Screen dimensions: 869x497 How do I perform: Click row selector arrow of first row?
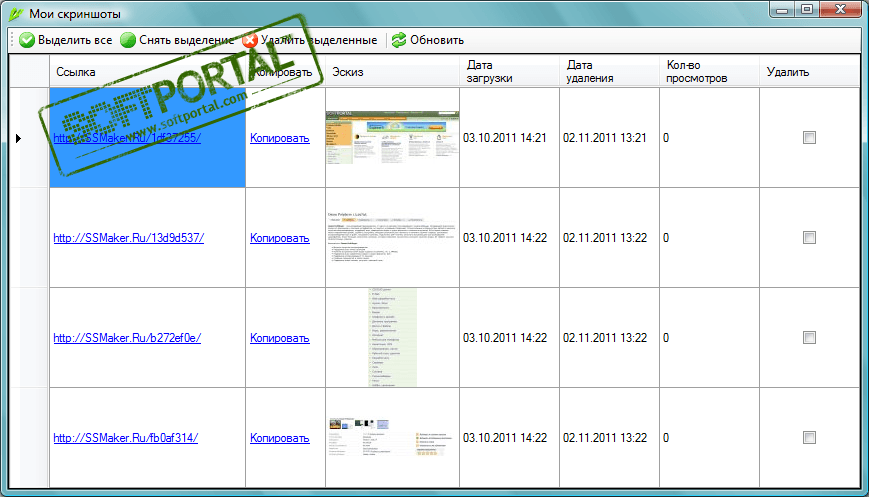click(x=18, y=138)
